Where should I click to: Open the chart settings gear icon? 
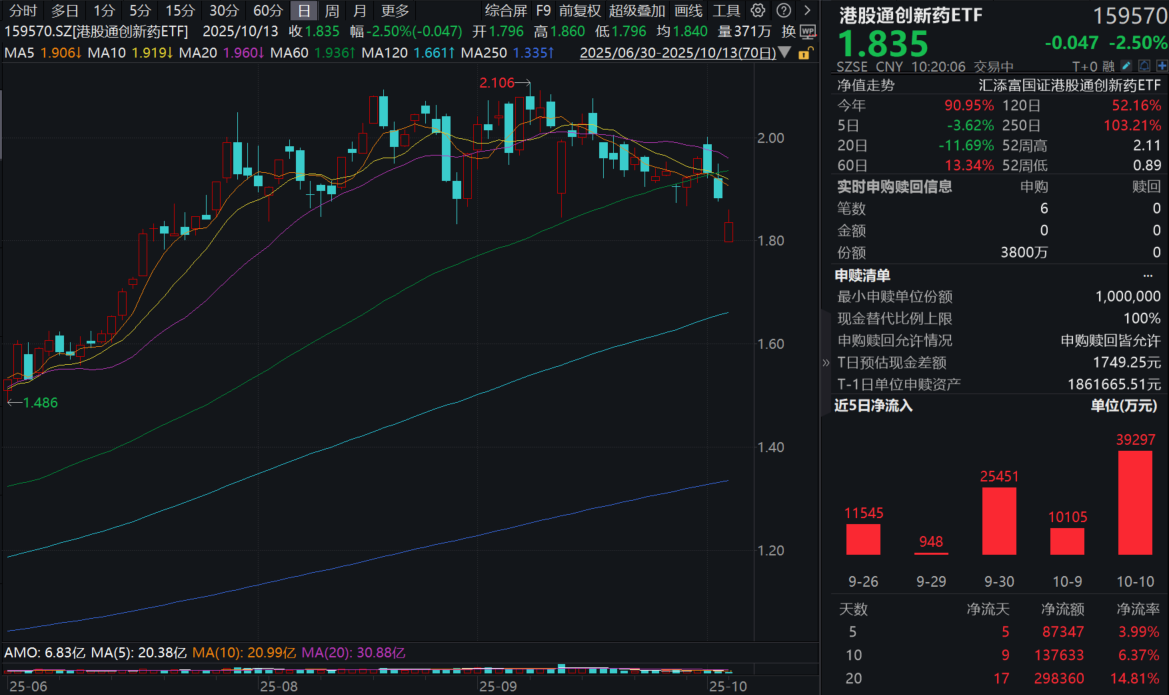tap(757, 11)
